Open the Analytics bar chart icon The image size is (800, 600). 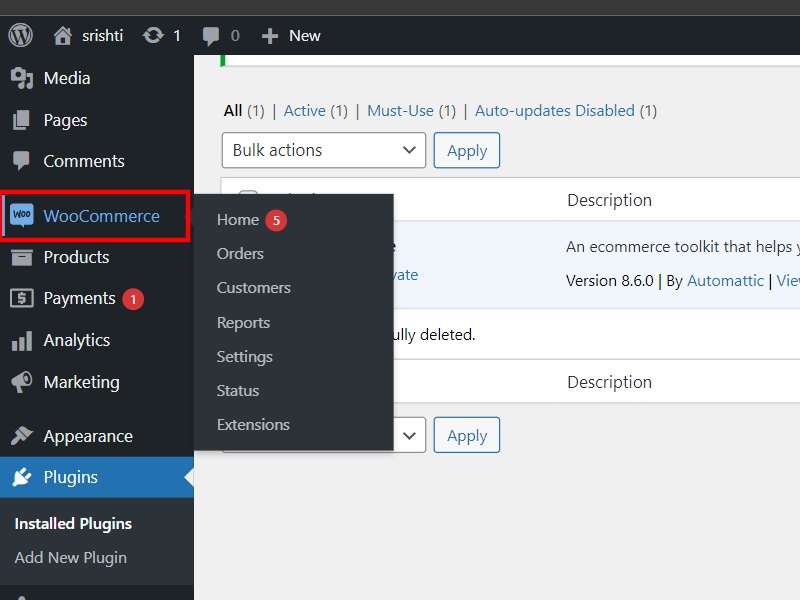point(22,340)
